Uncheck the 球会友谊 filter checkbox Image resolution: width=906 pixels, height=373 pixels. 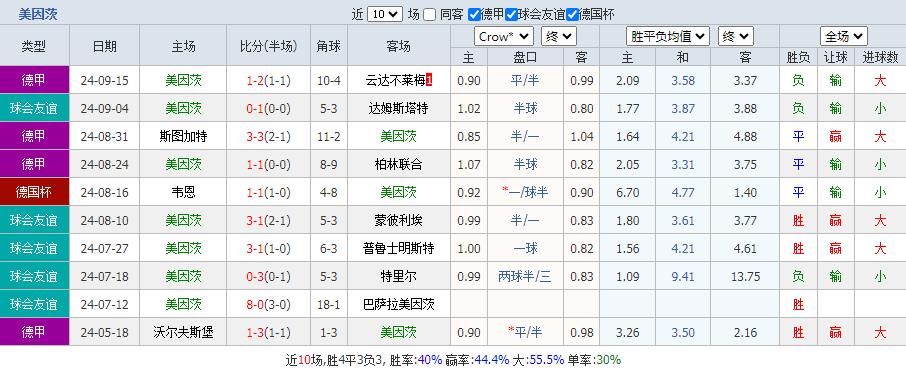click(511, 14)
